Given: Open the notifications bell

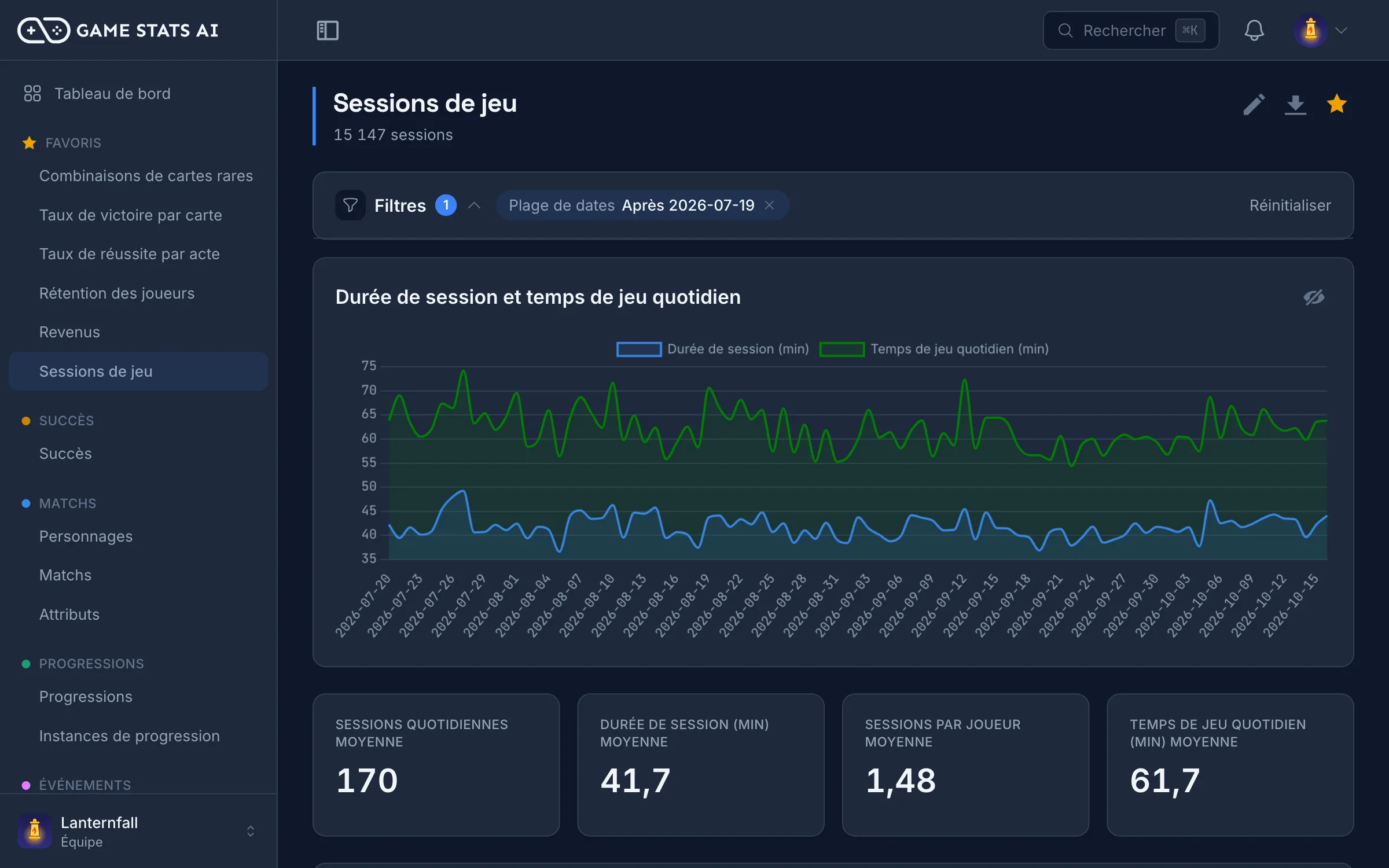Looking at the screenshot, I should pos(1254,30).
